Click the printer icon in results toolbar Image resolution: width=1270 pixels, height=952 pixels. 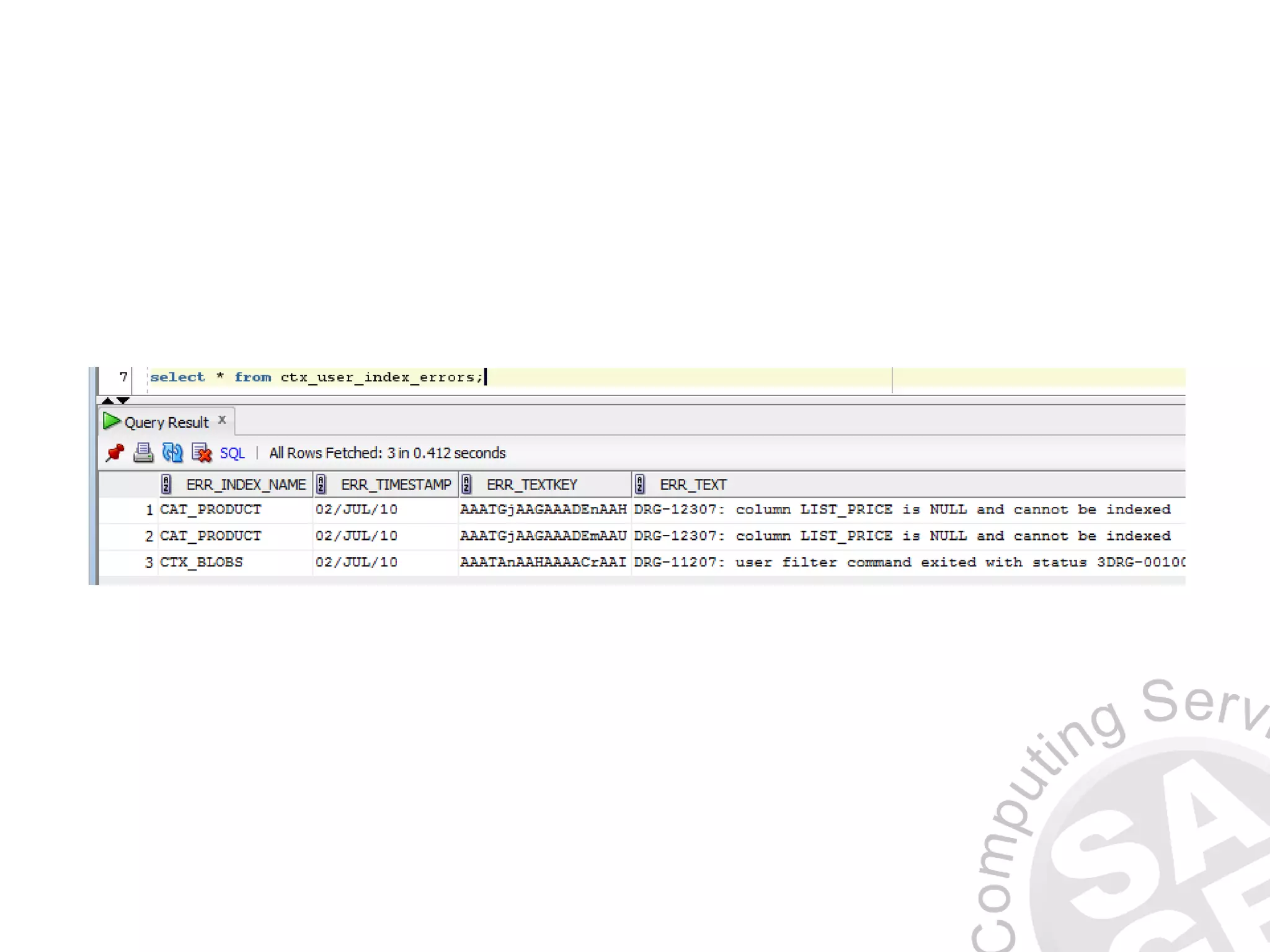click(143, 453)
